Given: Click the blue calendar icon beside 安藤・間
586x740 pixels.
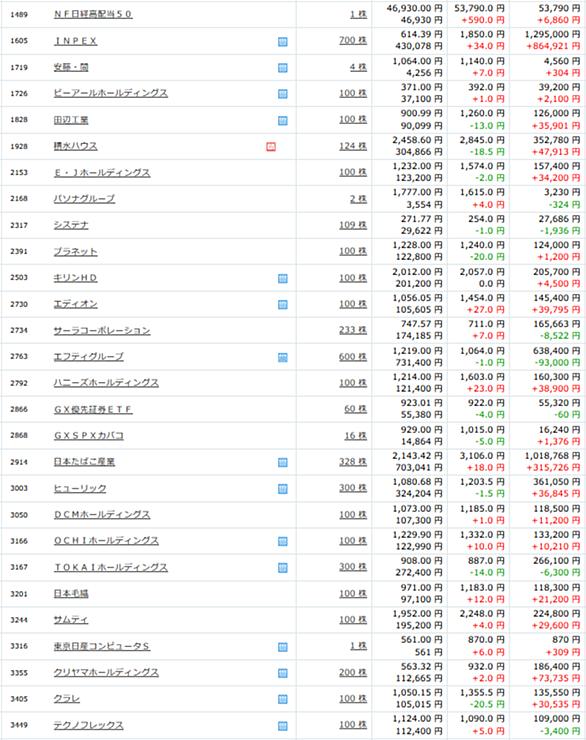Looking at the screenshot, I should [283, 68].
